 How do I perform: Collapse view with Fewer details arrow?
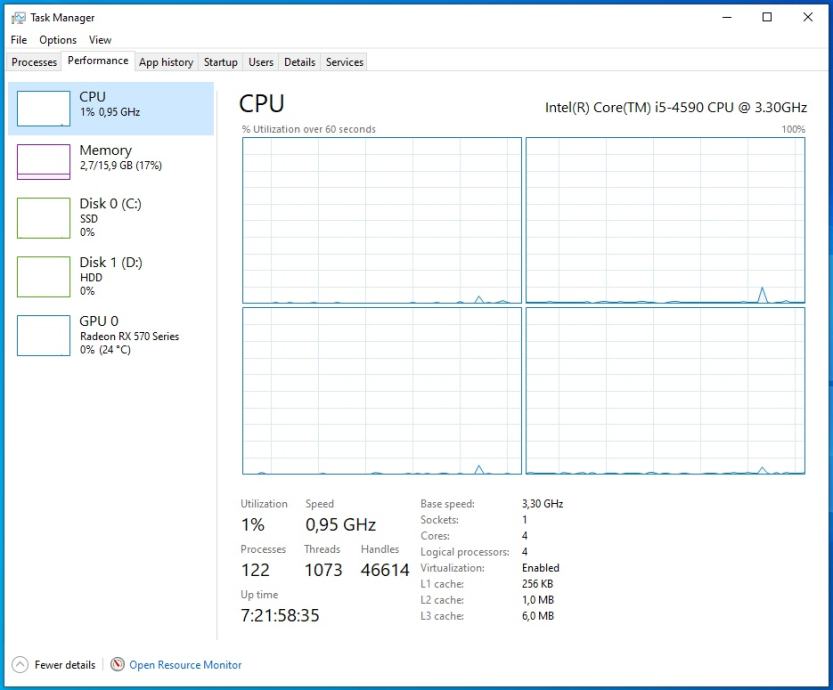coord(20,664)
